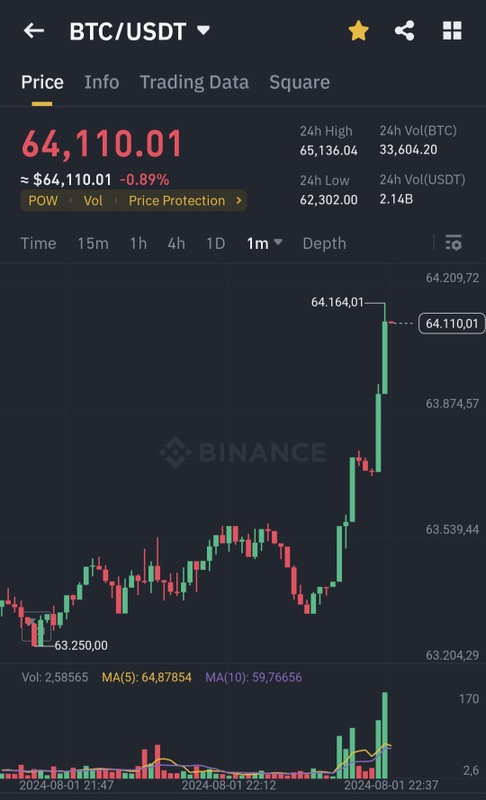The image size is (486, 800).
Task: Tap the POW tag
Action: pos(43,201)
